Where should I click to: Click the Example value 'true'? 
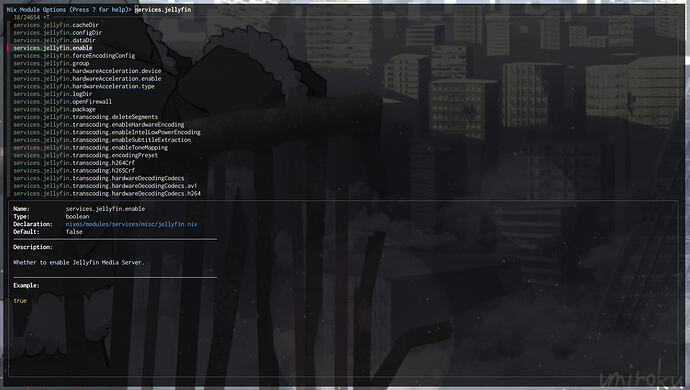coord(20,301)
